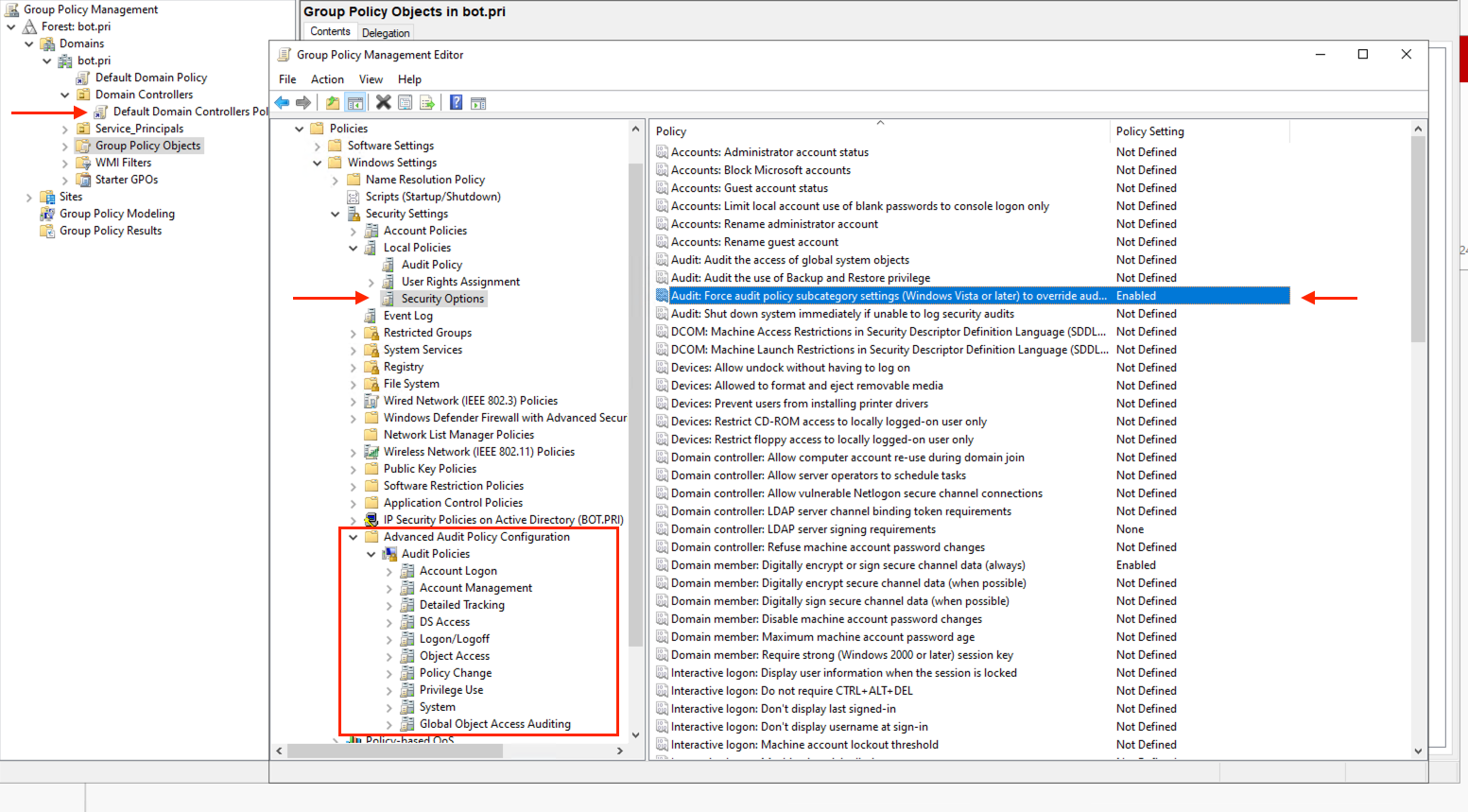1468x812 pixels.
Task: Click the Up one level folder icon
Action: tap(333, 102)
